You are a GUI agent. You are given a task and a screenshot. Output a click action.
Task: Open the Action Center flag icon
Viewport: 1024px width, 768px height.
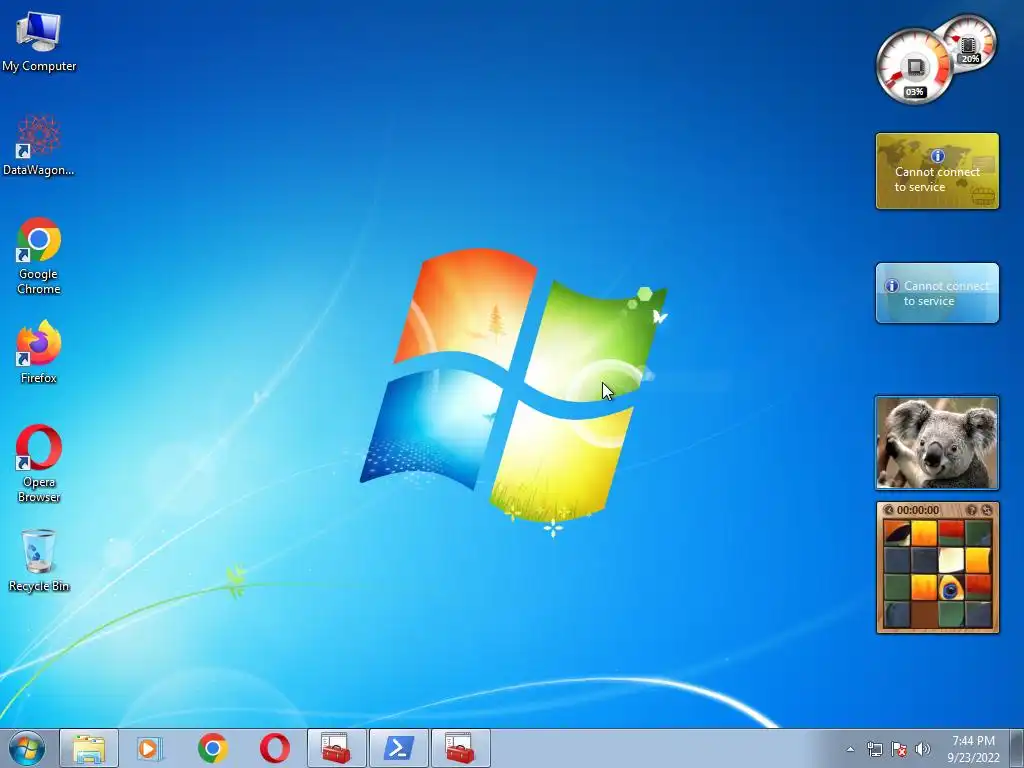tap(899, 749)
